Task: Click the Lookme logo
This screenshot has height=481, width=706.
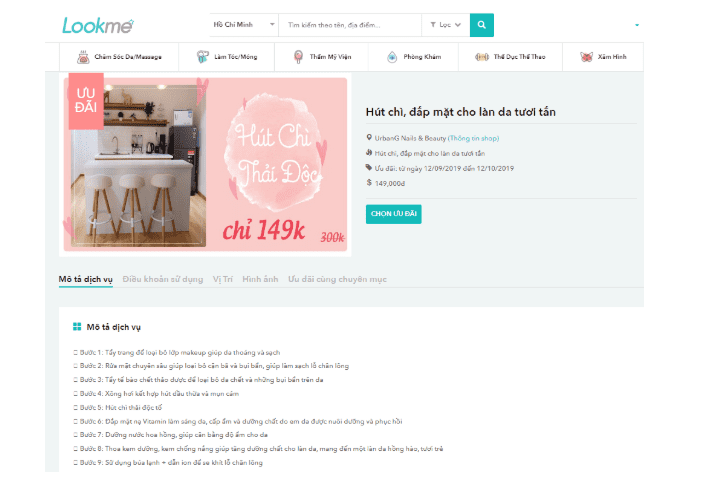Action: click(x=98, y=26)
